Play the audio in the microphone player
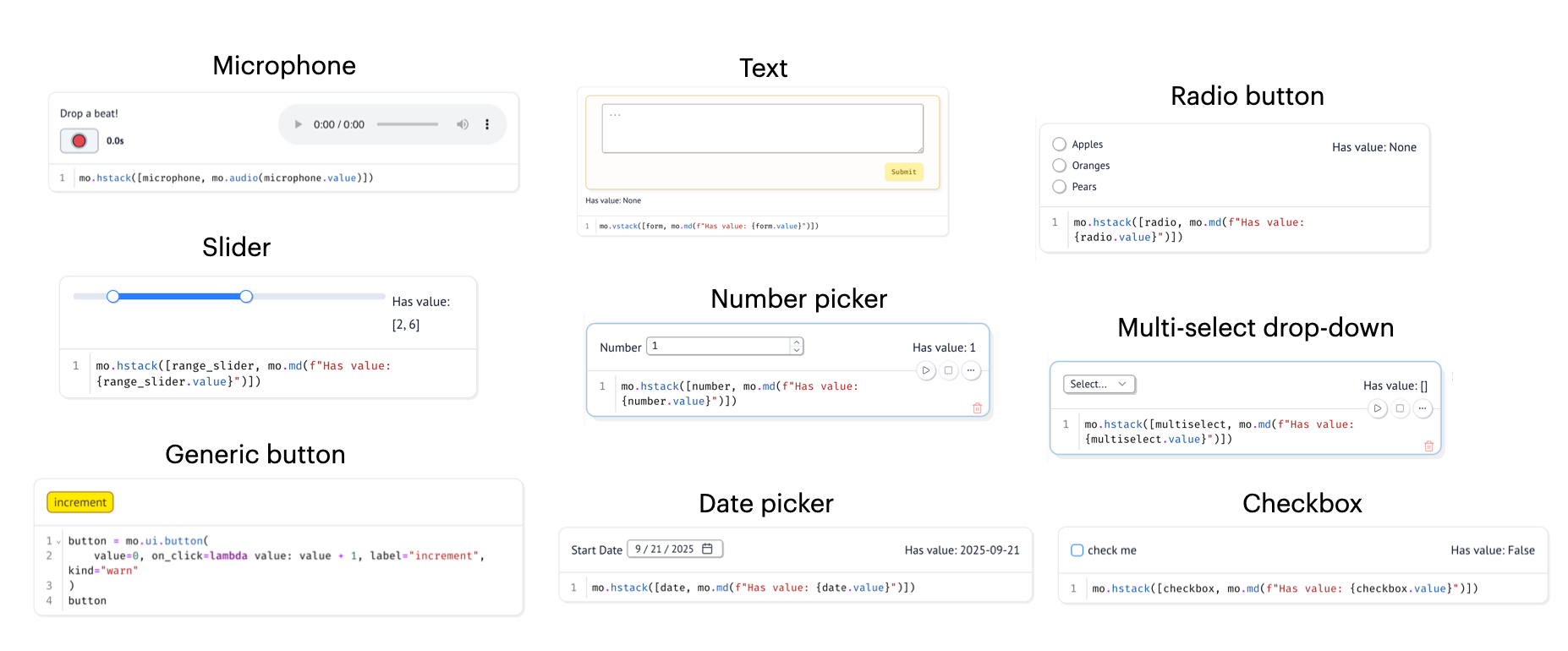 298,124
